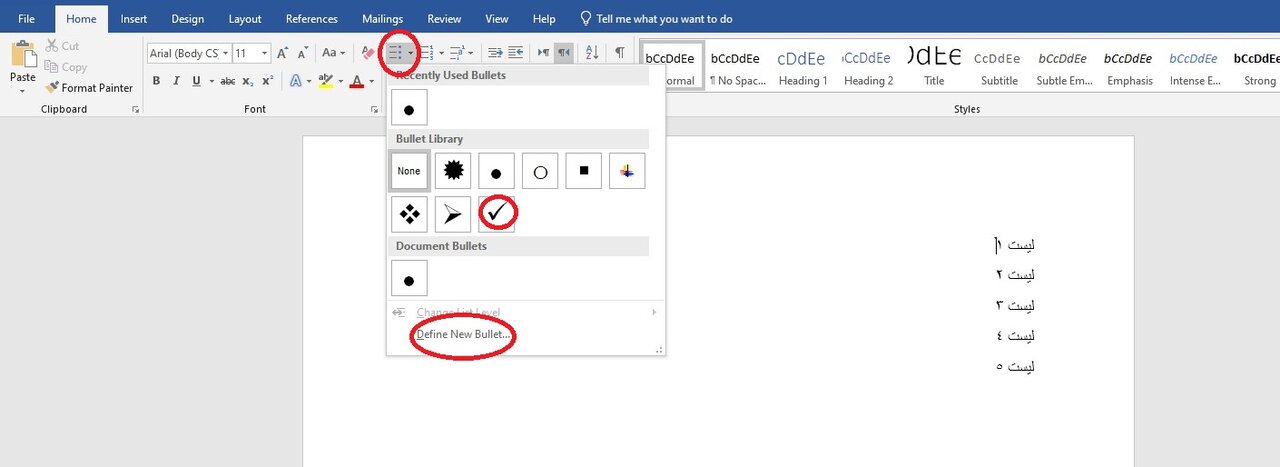This screenshot has width=1280, height=467.
Task: Pick the arrowhead bullet style
Action: (x=453, y=214)
